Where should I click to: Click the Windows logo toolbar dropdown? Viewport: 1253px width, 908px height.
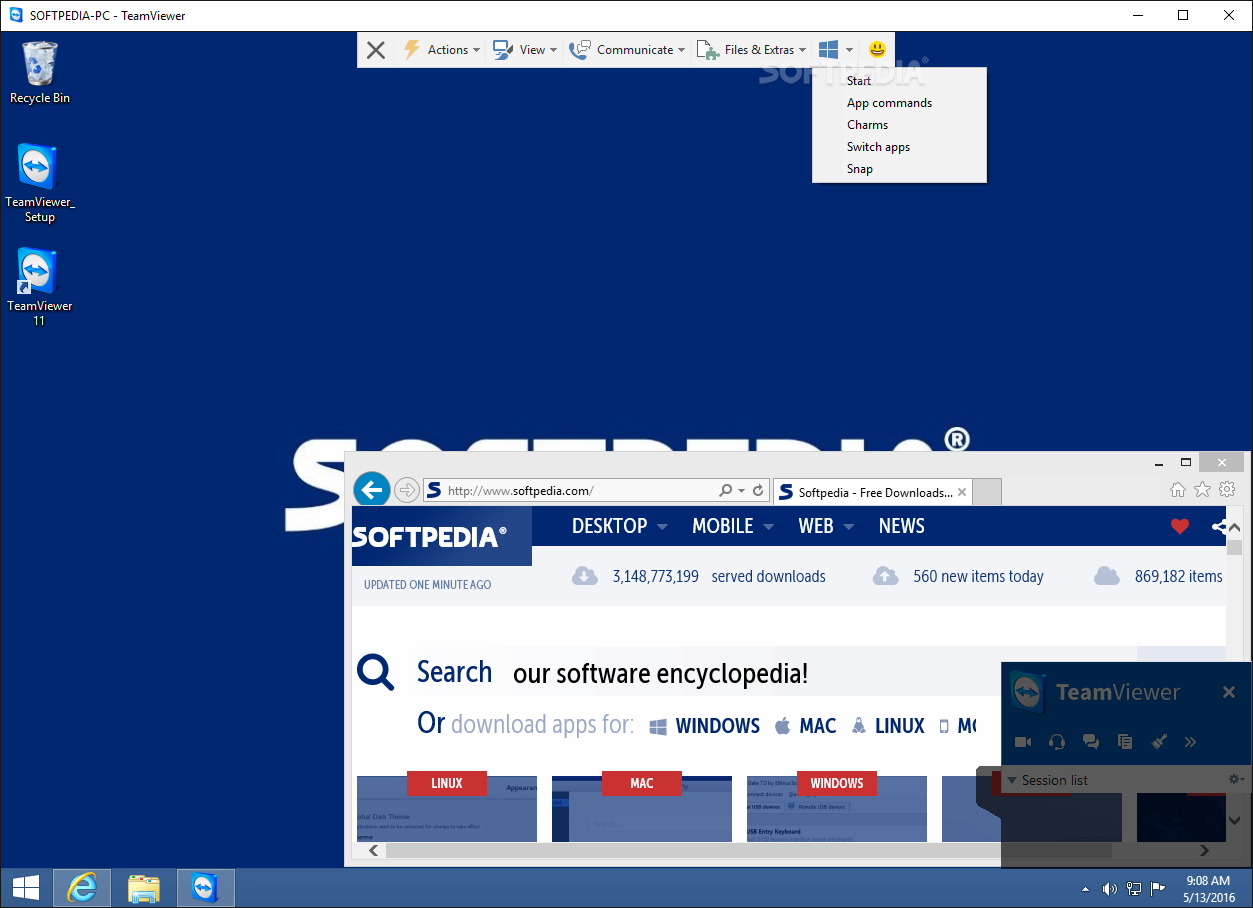[x=835, y=50]
